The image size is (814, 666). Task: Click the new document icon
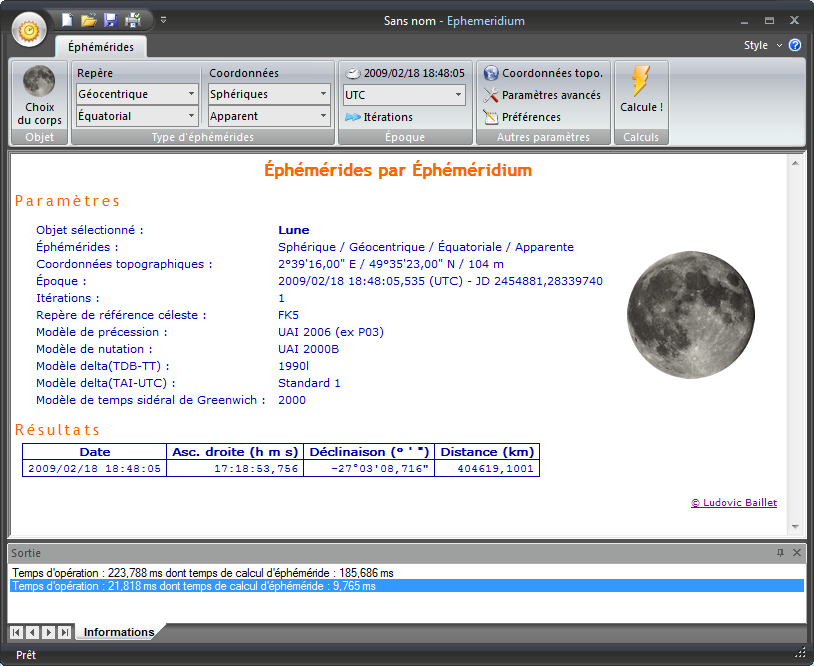point(67,20)
